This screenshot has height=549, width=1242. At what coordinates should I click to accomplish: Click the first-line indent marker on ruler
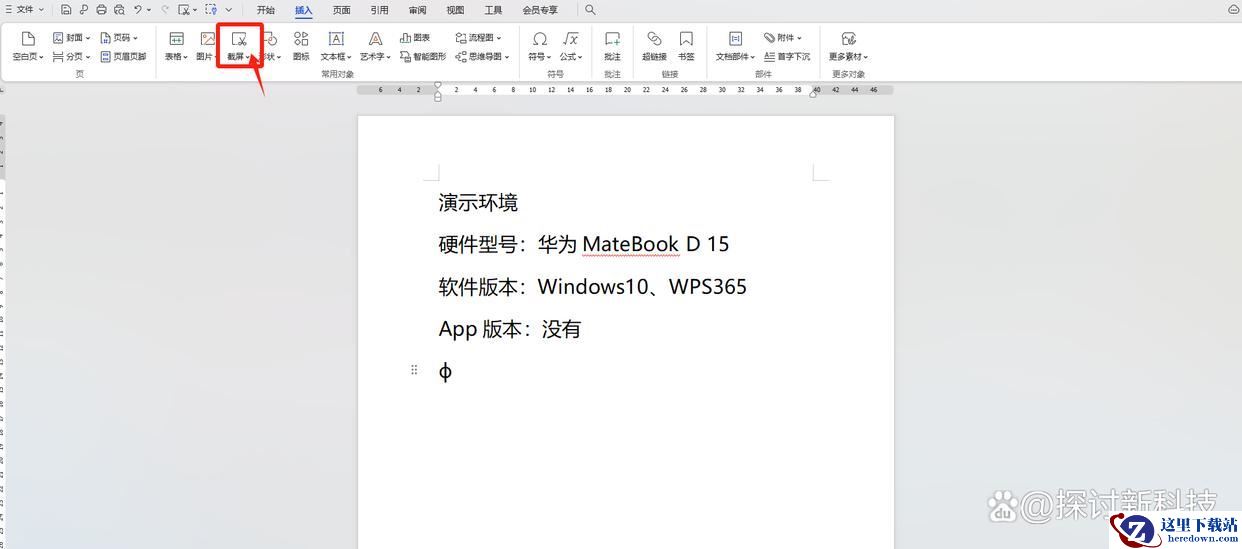[438, 85]
